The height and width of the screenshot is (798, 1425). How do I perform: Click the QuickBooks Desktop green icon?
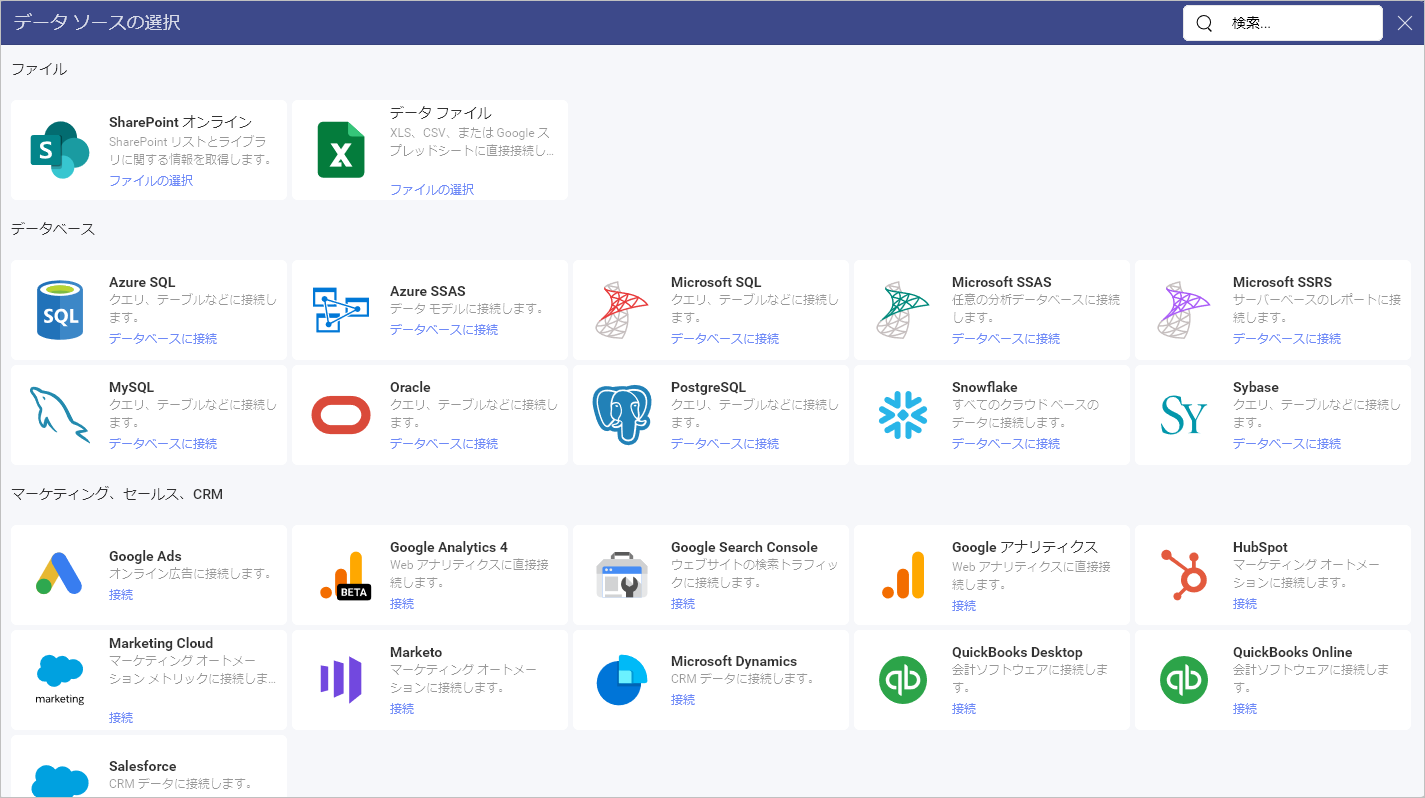pyautogui.click(x=903, y=680)
